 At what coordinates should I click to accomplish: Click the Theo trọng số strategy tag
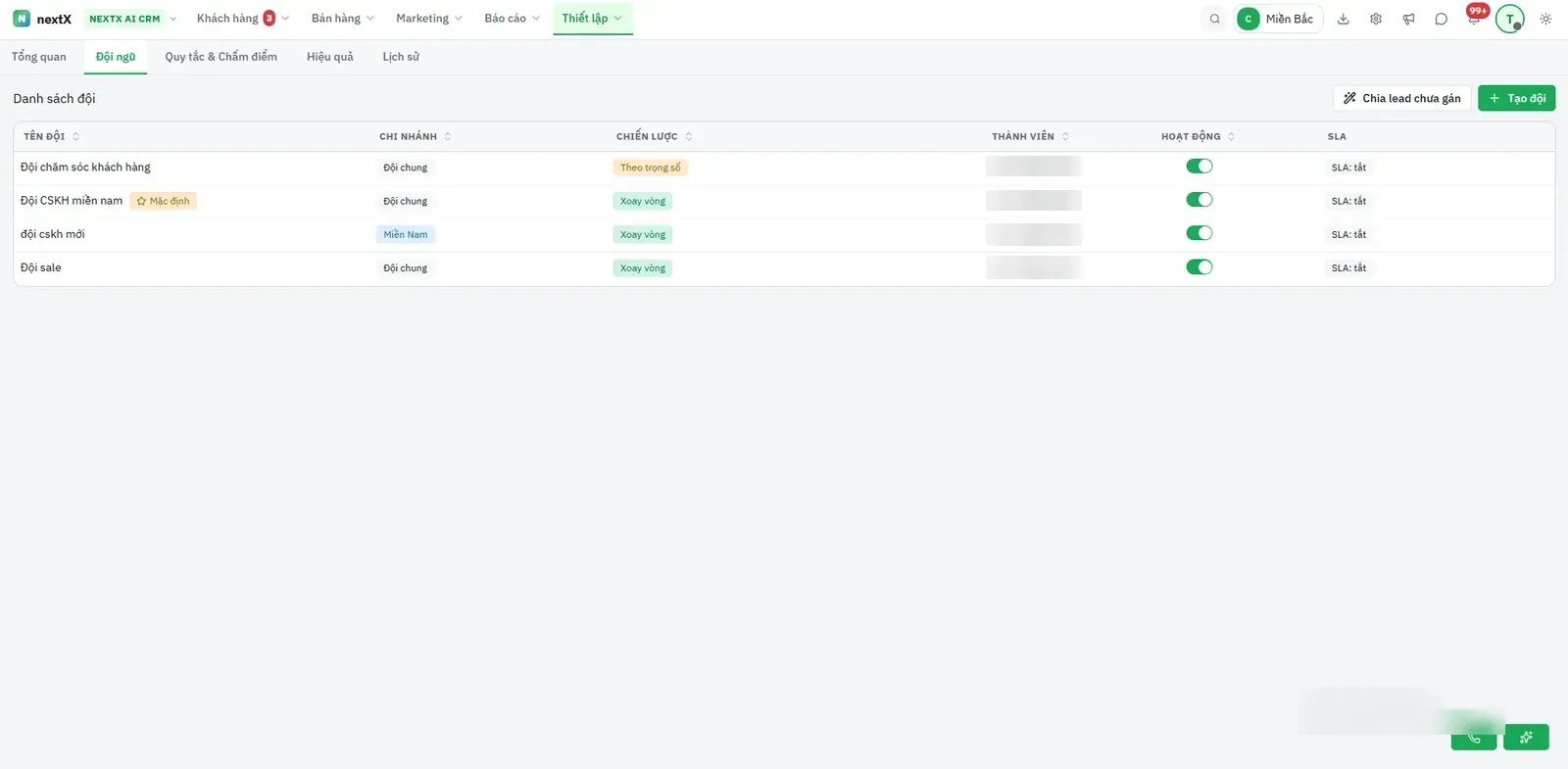[650, 168]
